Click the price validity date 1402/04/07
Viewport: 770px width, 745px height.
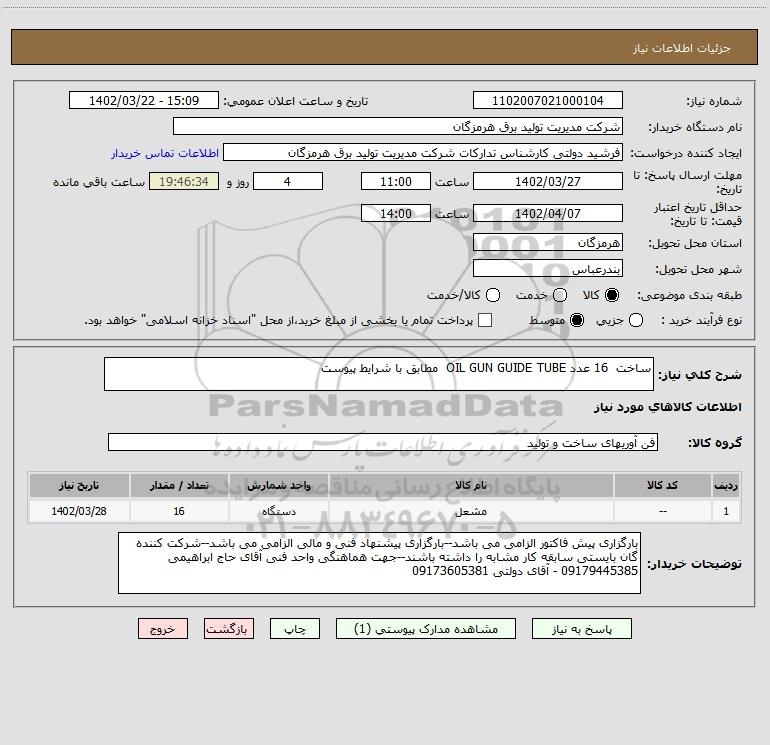point(548,213)
